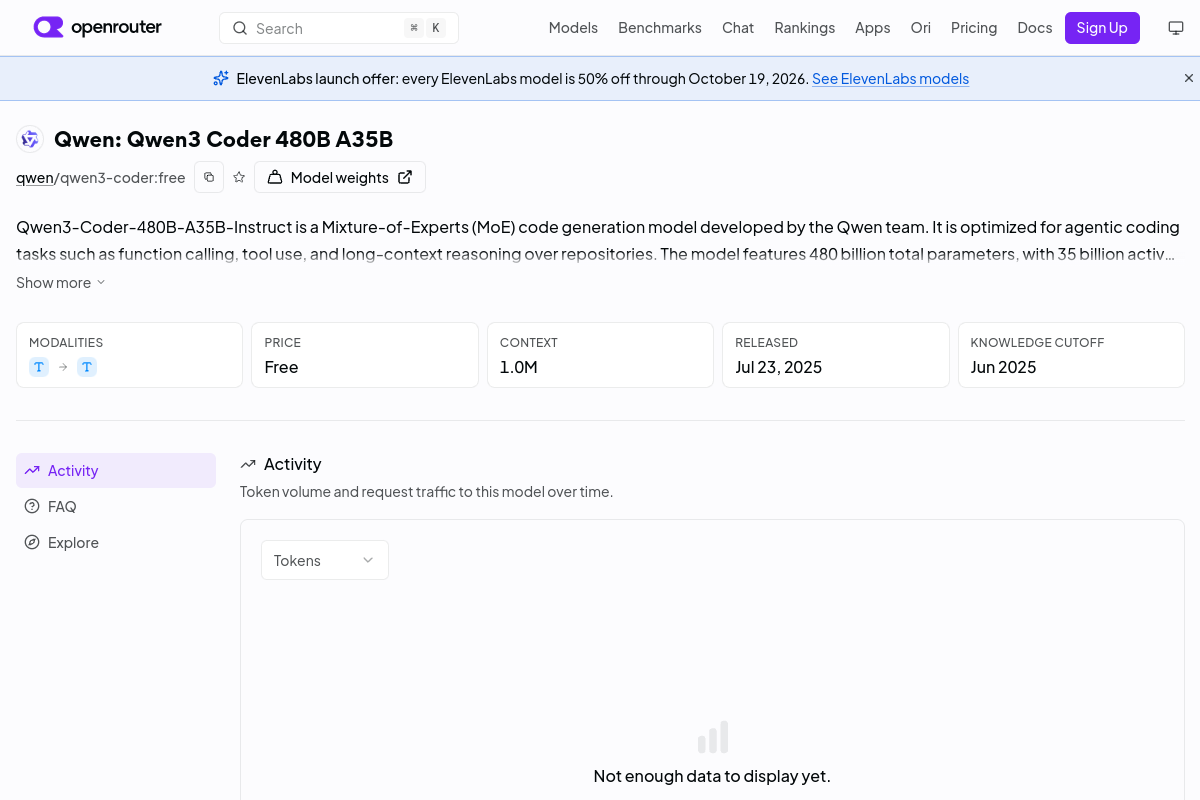Open Docs from the navigation bar

pos(1035,28)
